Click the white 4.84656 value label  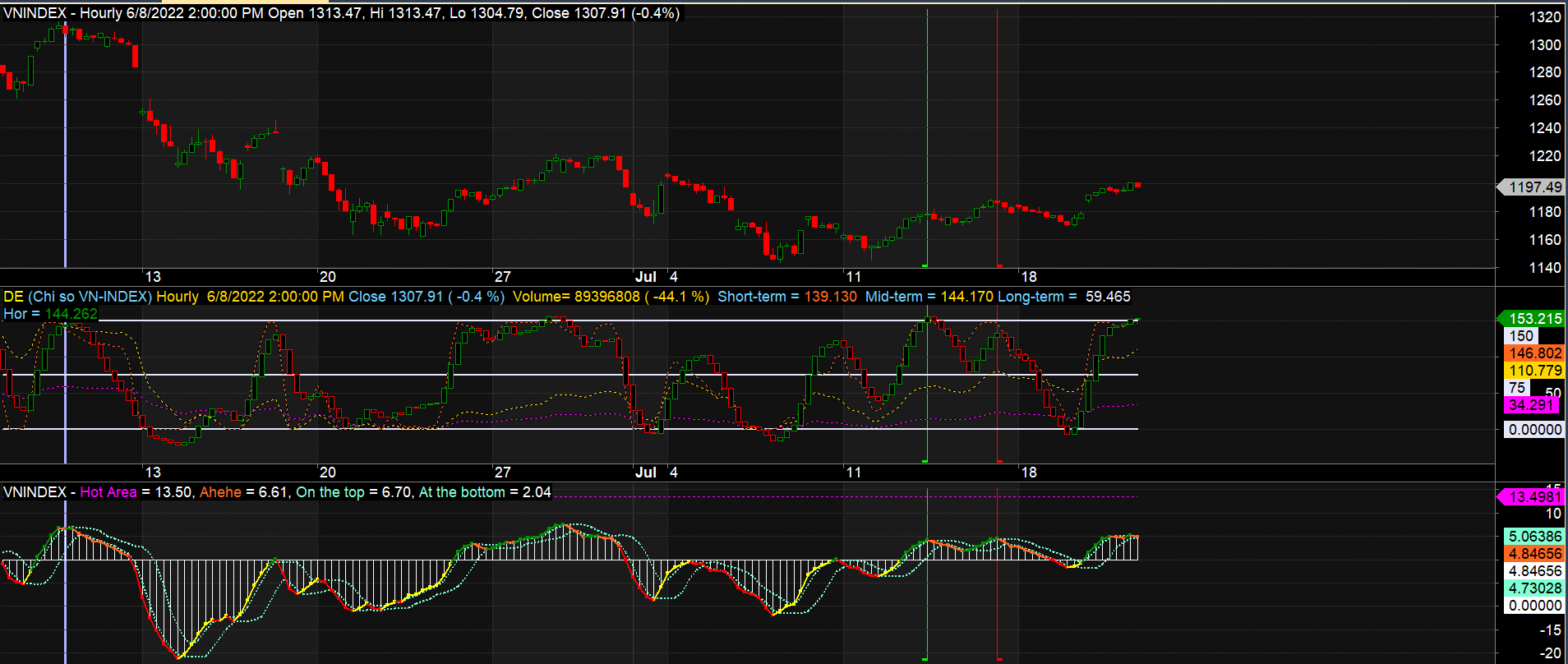[x=1534, y=570]
